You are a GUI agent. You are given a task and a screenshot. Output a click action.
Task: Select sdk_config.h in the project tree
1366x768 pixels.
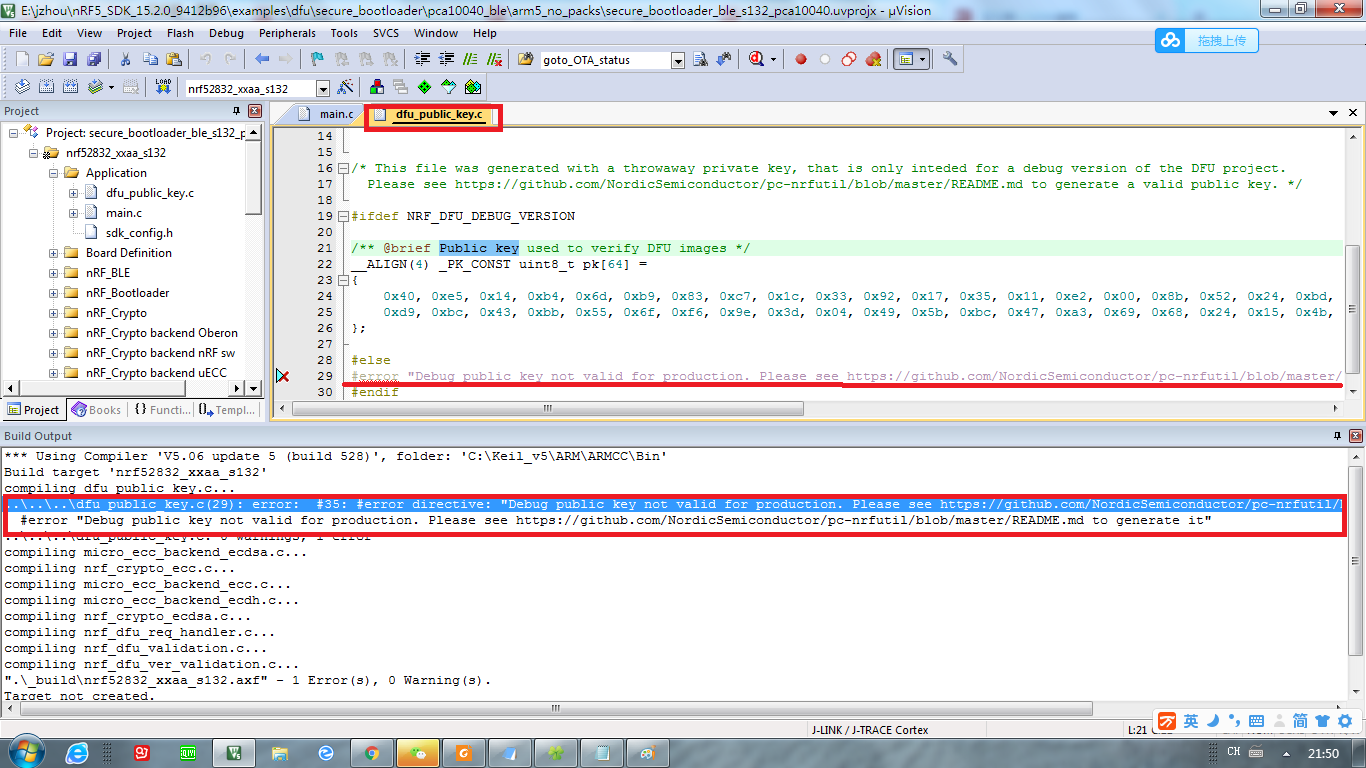click(138, 233)
